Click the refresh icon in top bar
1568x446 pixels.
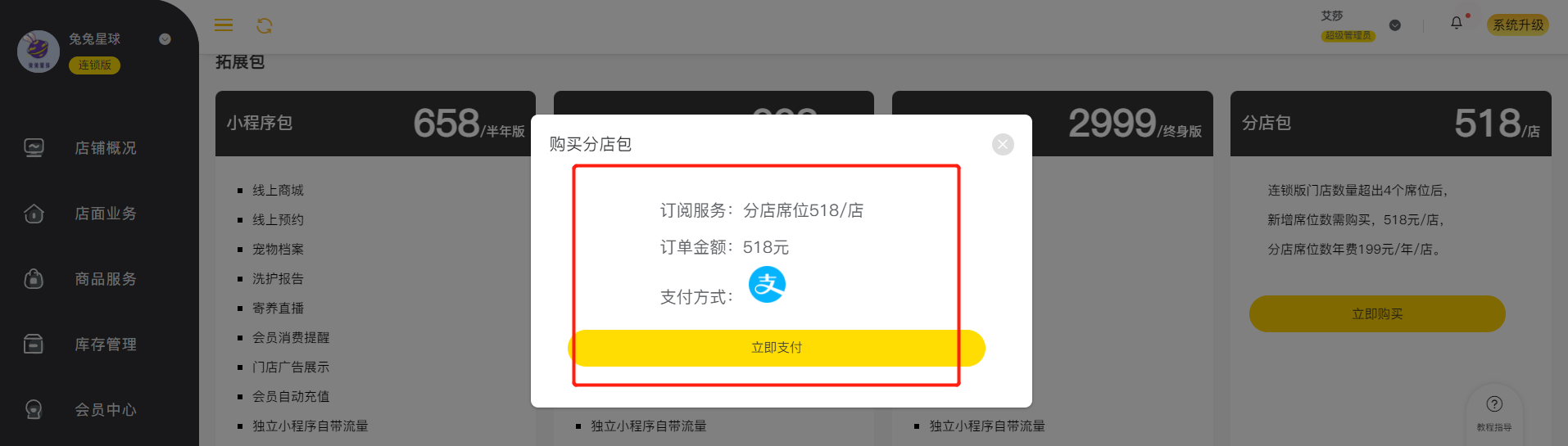point(264,26)
